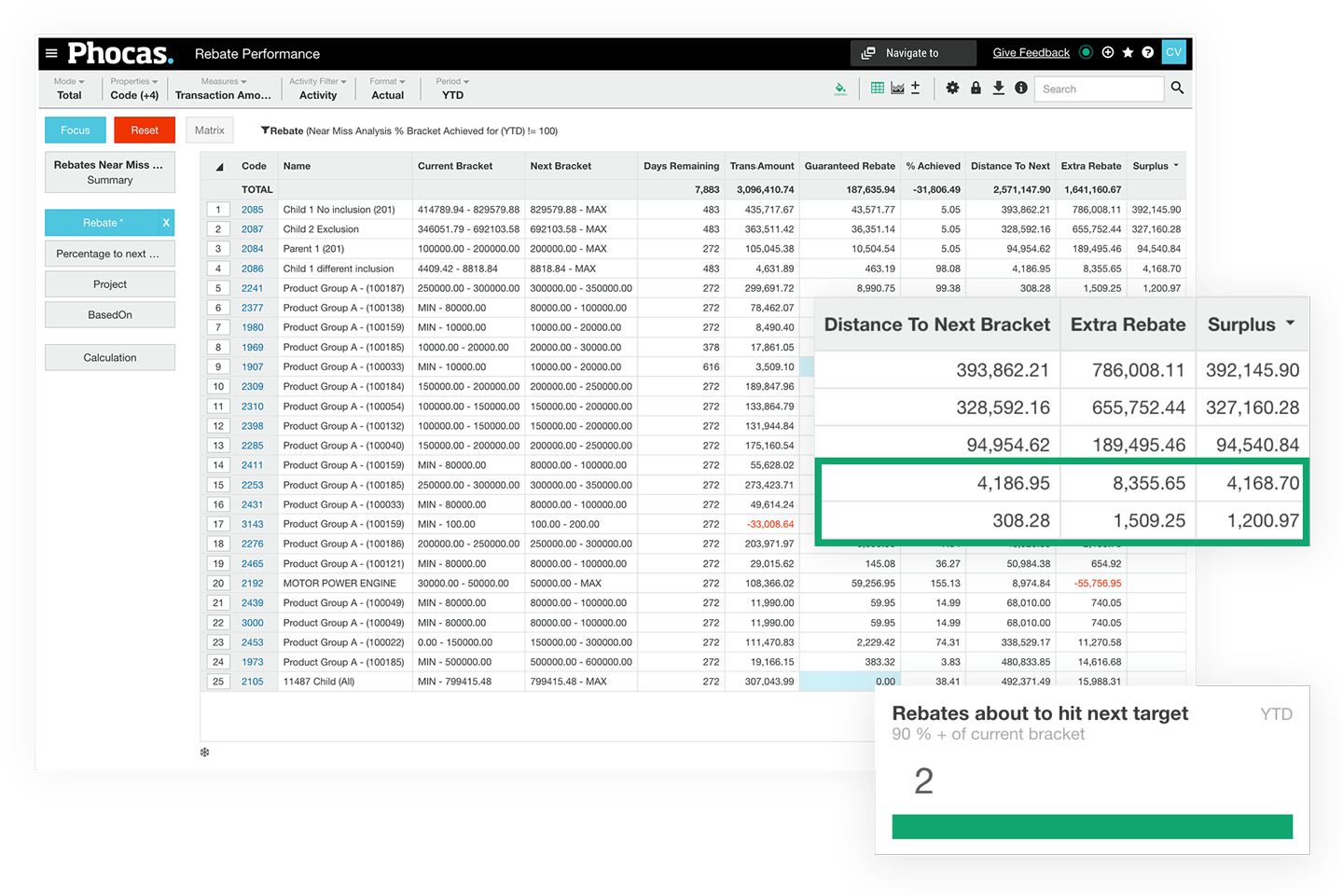
Task: Open the hamburger menu beside Phocas logo
Action: click(x=51, y=53)
